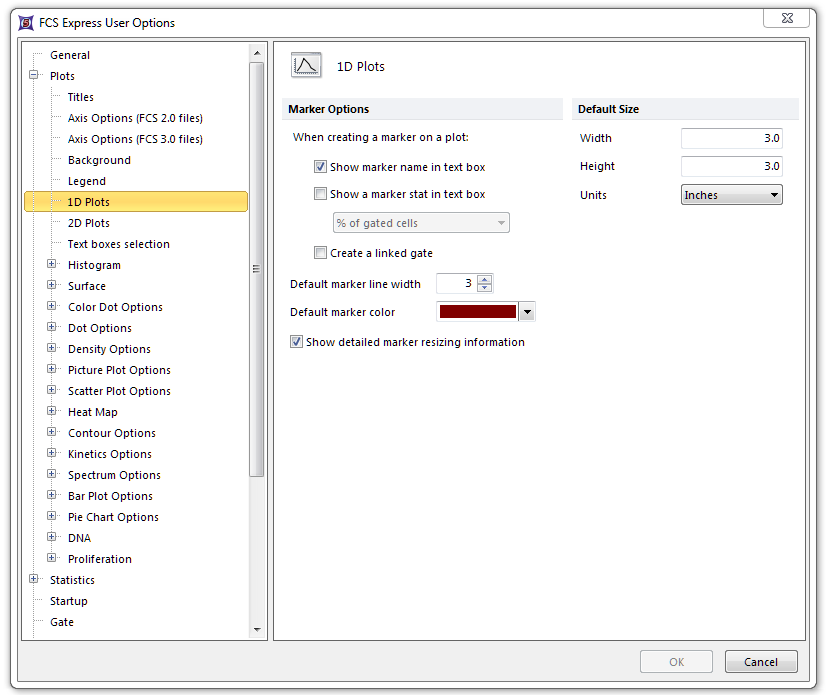Select 2D Plots in the options tree
827x695 pixels.
[x=89, y=223]
